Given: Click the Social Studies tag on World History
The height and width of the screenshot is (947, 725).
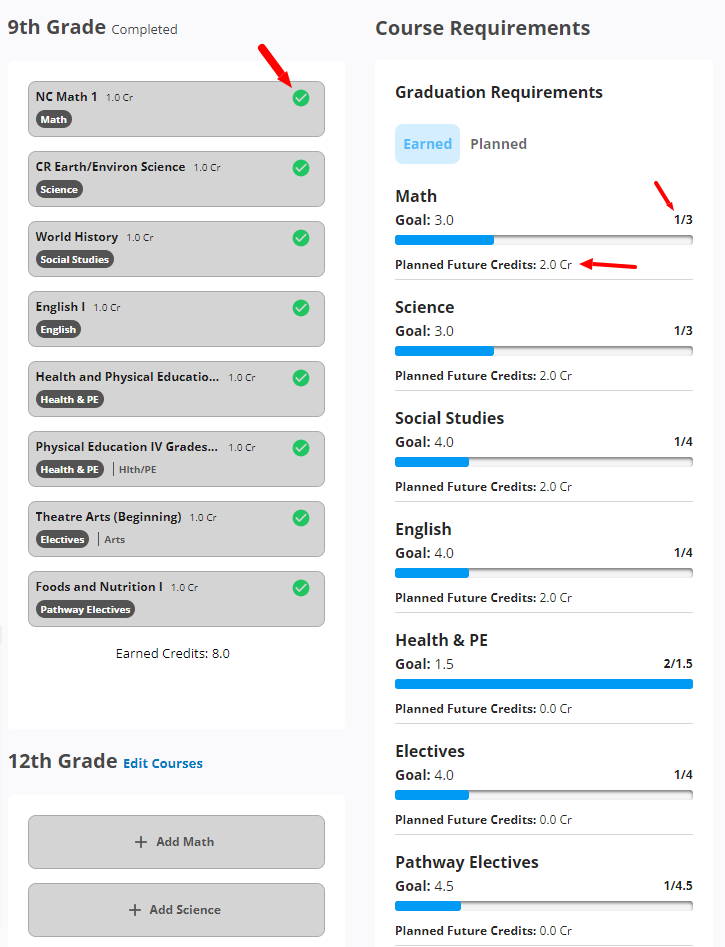Looking at the screenshot, I should click(x=75, y=259).
